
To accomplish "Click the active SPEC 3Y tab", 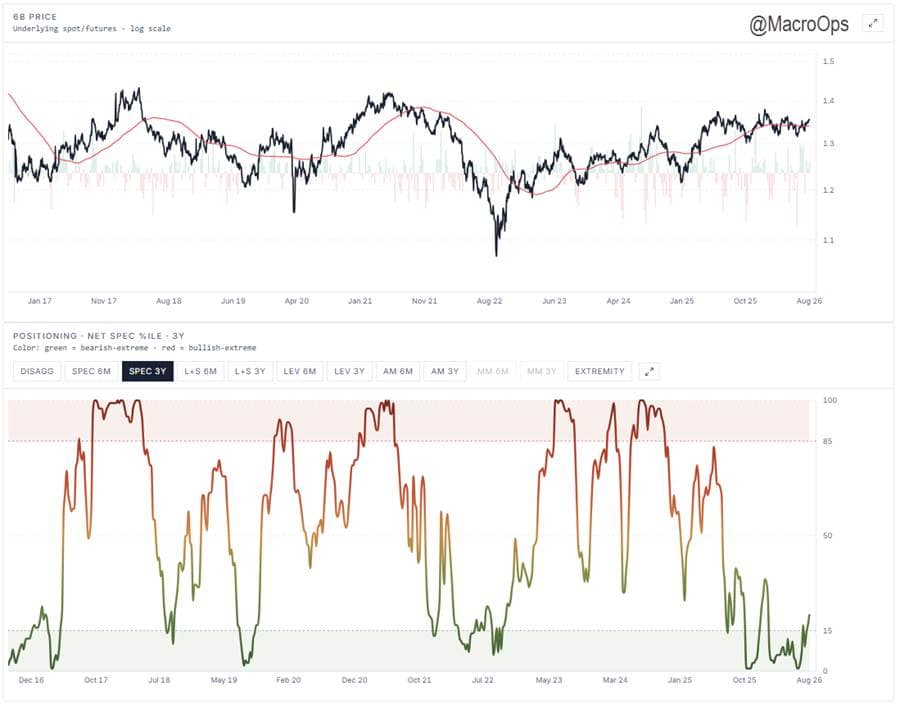I will tap(148, 371).
